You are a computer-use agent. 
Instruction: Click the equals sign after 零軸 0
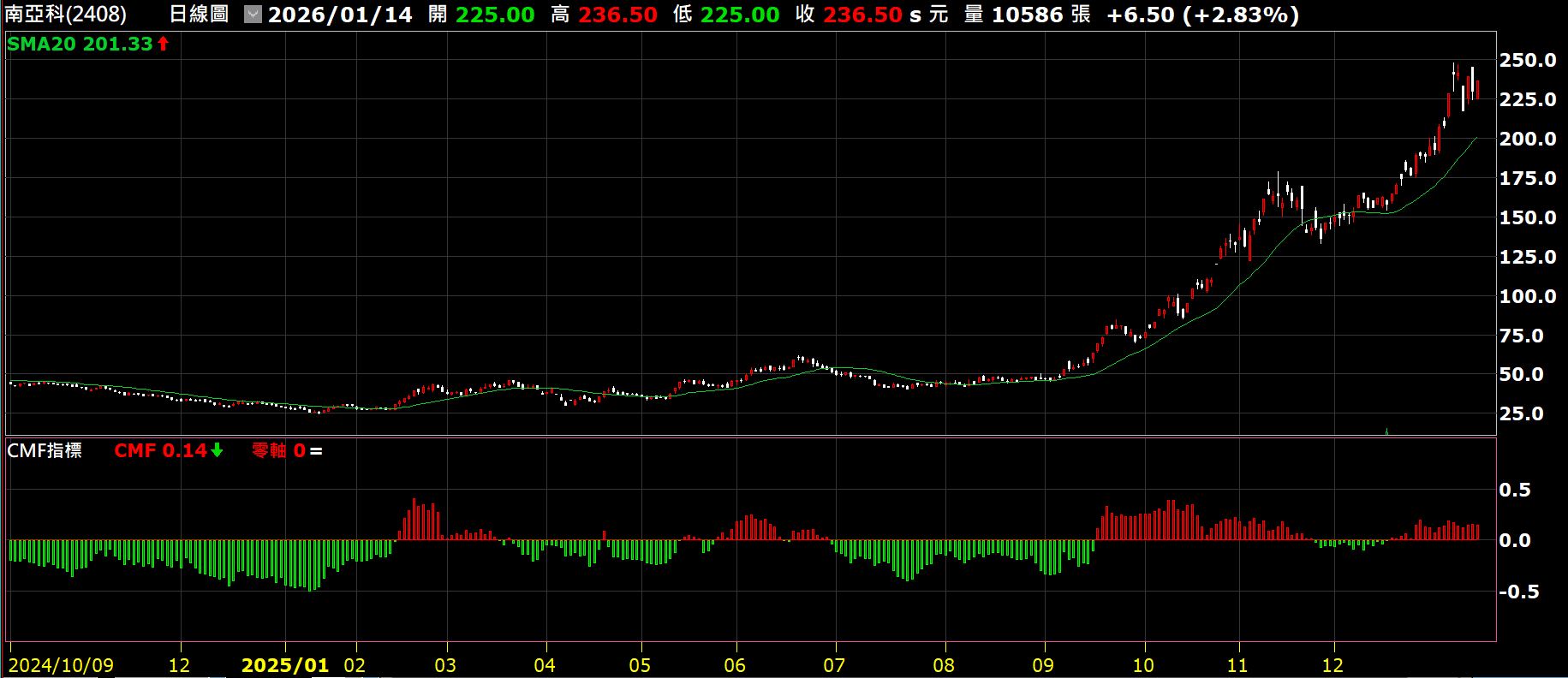click(316, 451)
